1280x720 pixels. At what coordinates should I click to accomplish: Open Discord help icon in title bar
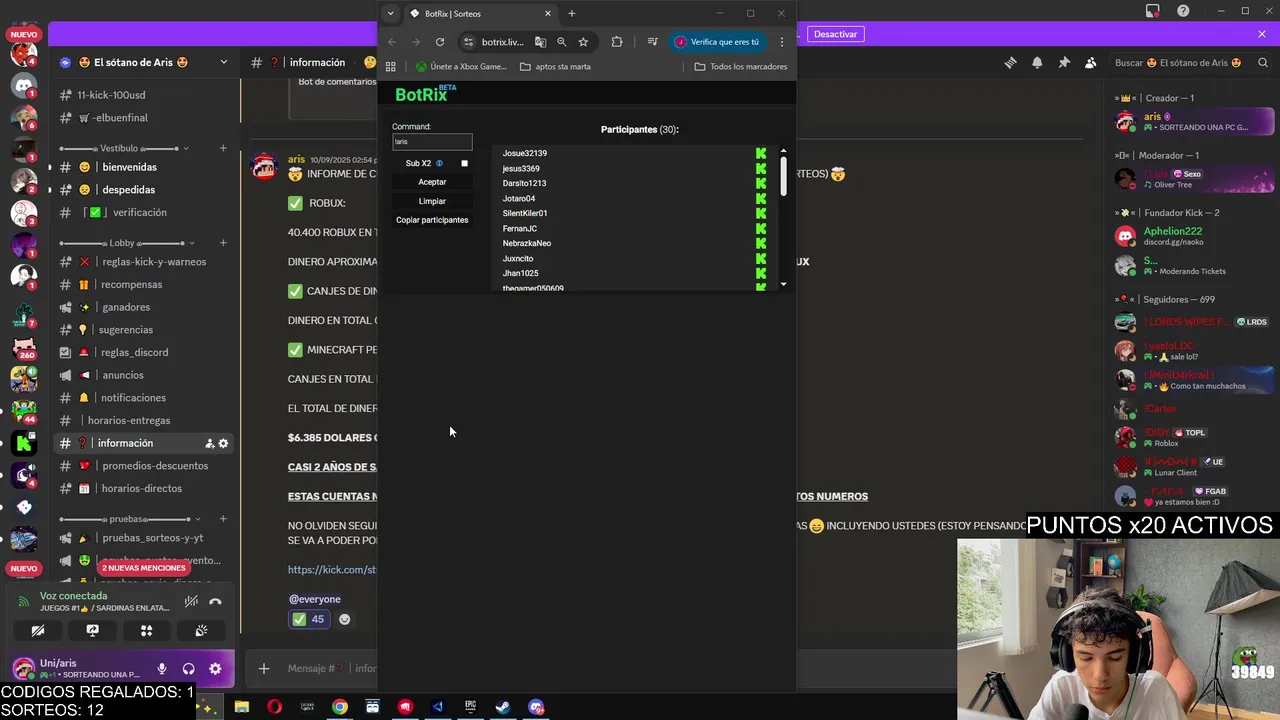tap(1183, 11)
